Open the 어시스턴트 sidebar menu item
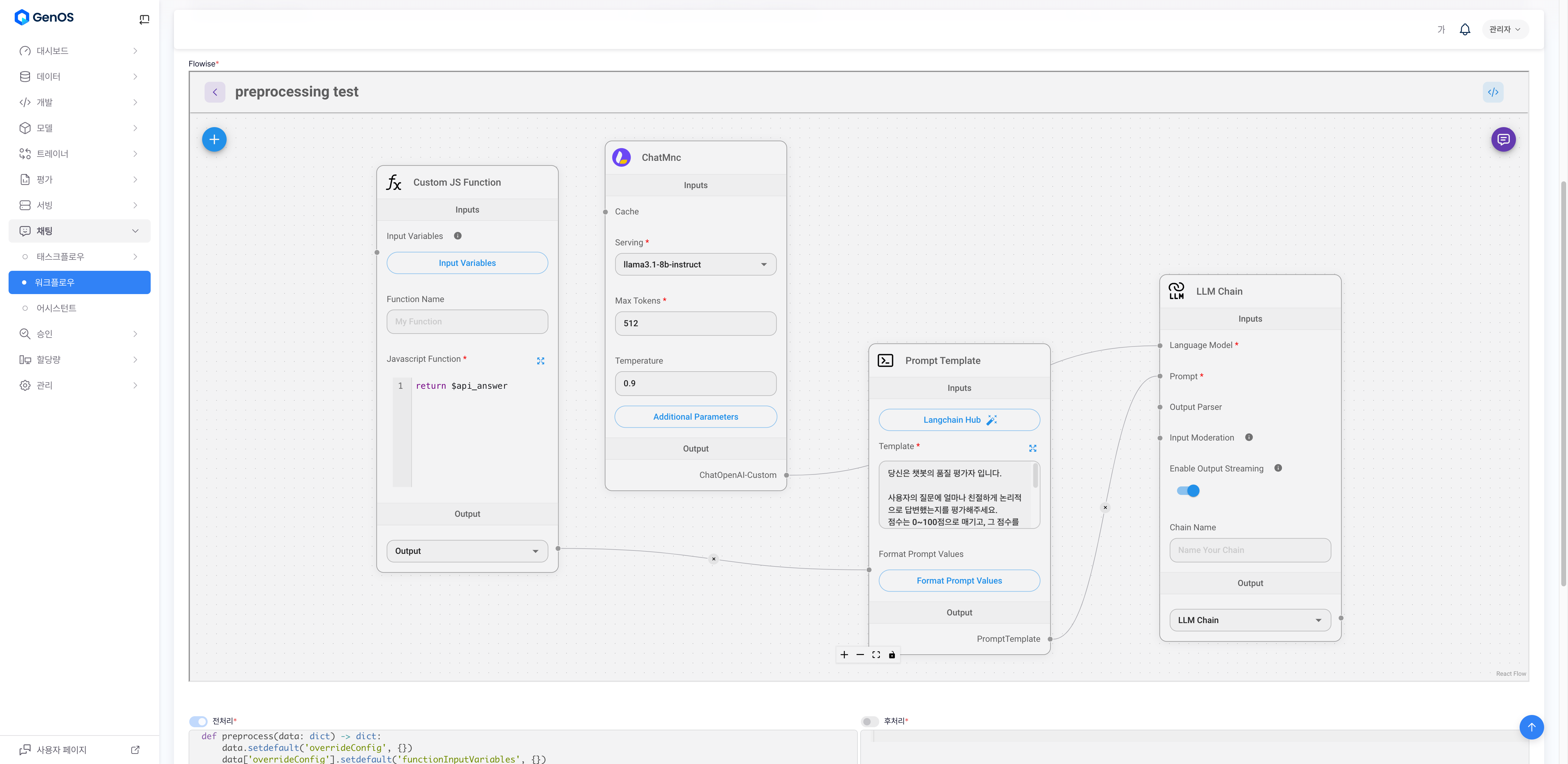The image size is (1568, 764). pos(56,308)
